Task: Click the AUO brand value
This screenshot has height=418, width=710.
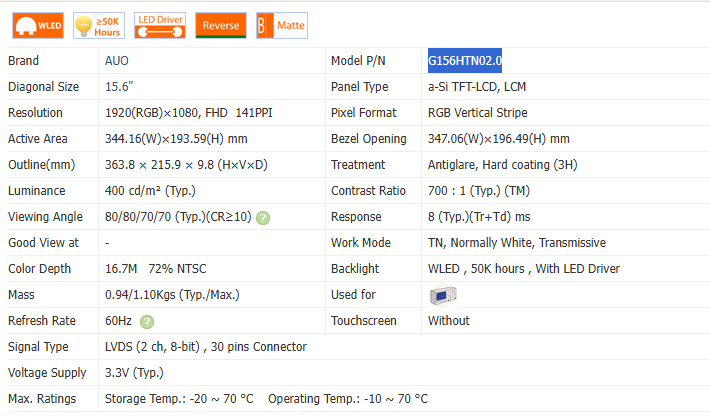Action: pyautogui.click(x=117, y=61)
